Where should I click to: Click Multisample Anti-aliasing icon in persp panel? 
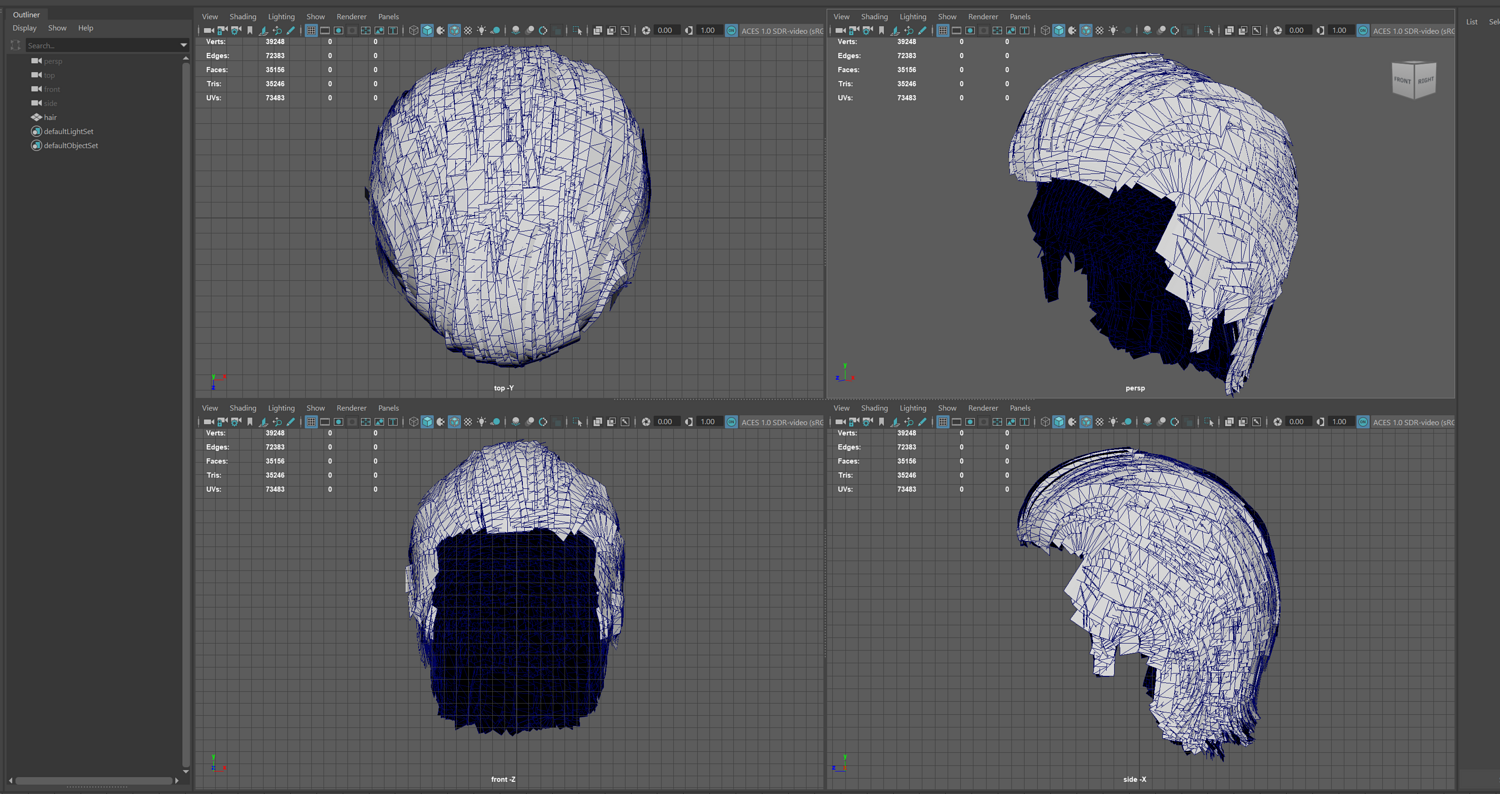tap(1175, 31)
